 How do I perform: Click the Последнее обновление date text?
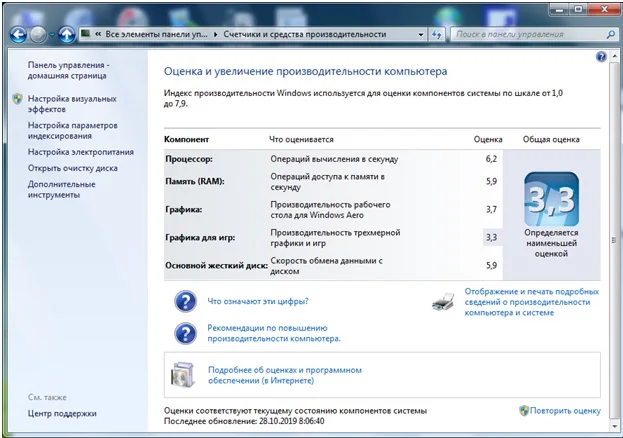244,421
